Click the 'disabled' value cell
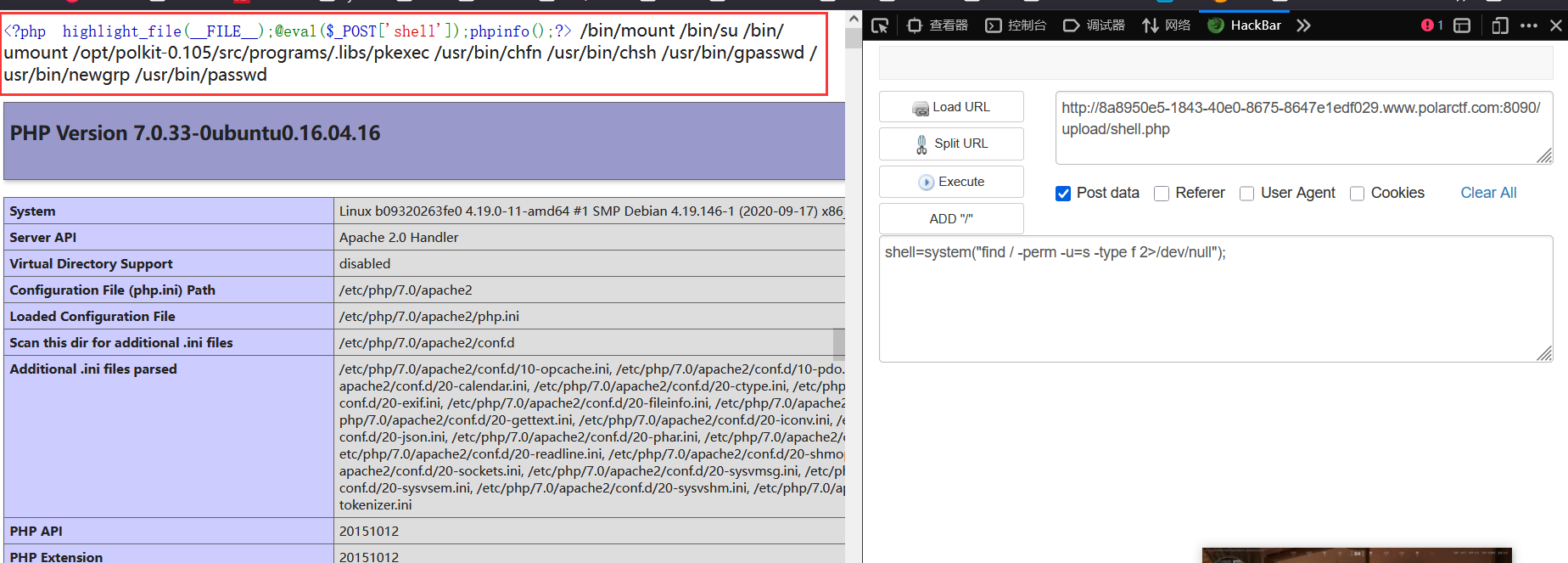Viewport: 1568px width, 563px height. pos(590,264)
